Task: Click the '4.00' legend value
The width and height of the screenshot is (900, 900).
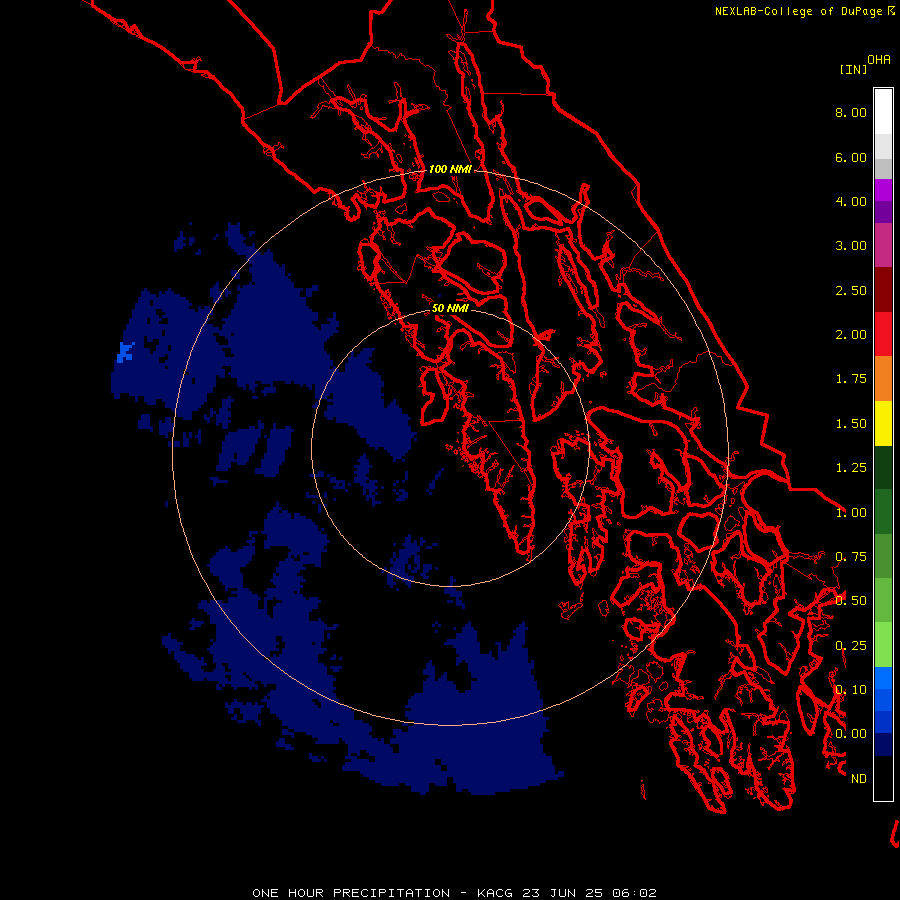Action: [851, 201]
